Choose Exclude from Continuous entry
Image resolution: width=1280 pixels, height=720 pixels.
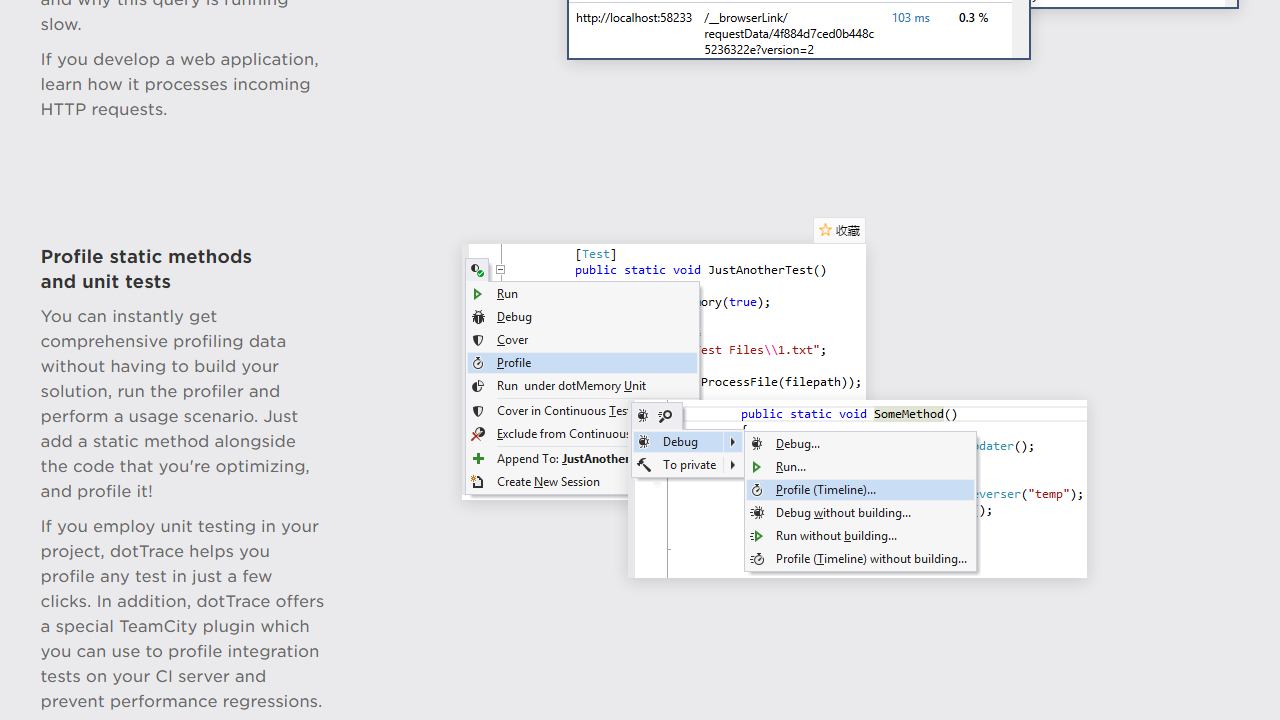tap(550, 434)
